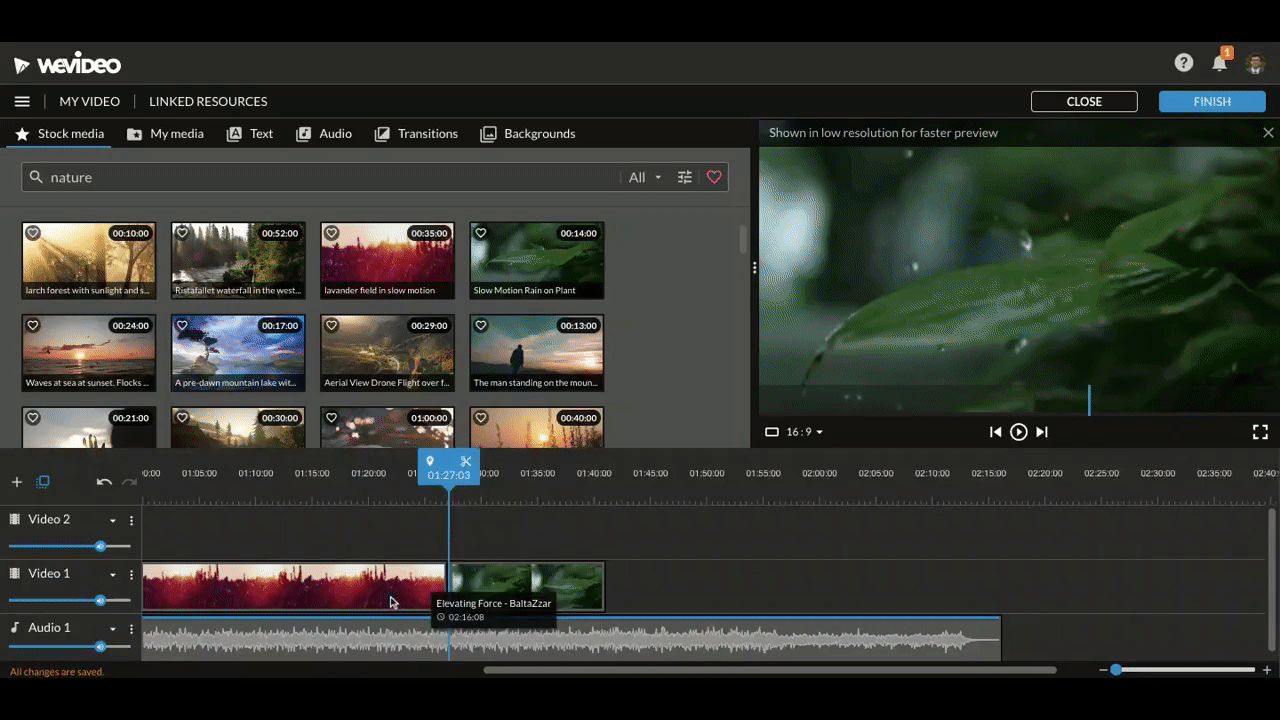
Task: Play the video preview
Action: click(1018, 432)
